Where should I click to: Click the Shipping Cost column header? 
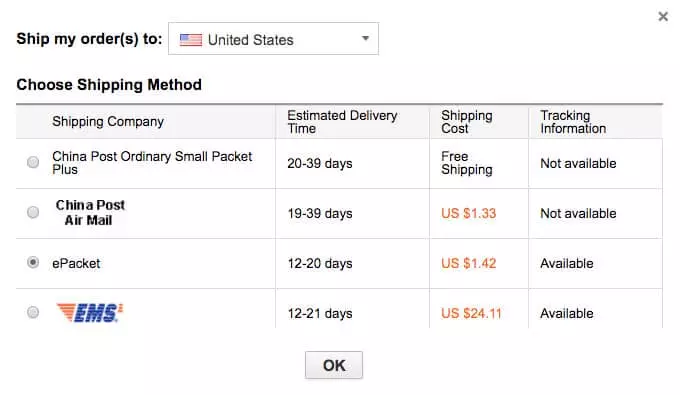pos(467,122)
